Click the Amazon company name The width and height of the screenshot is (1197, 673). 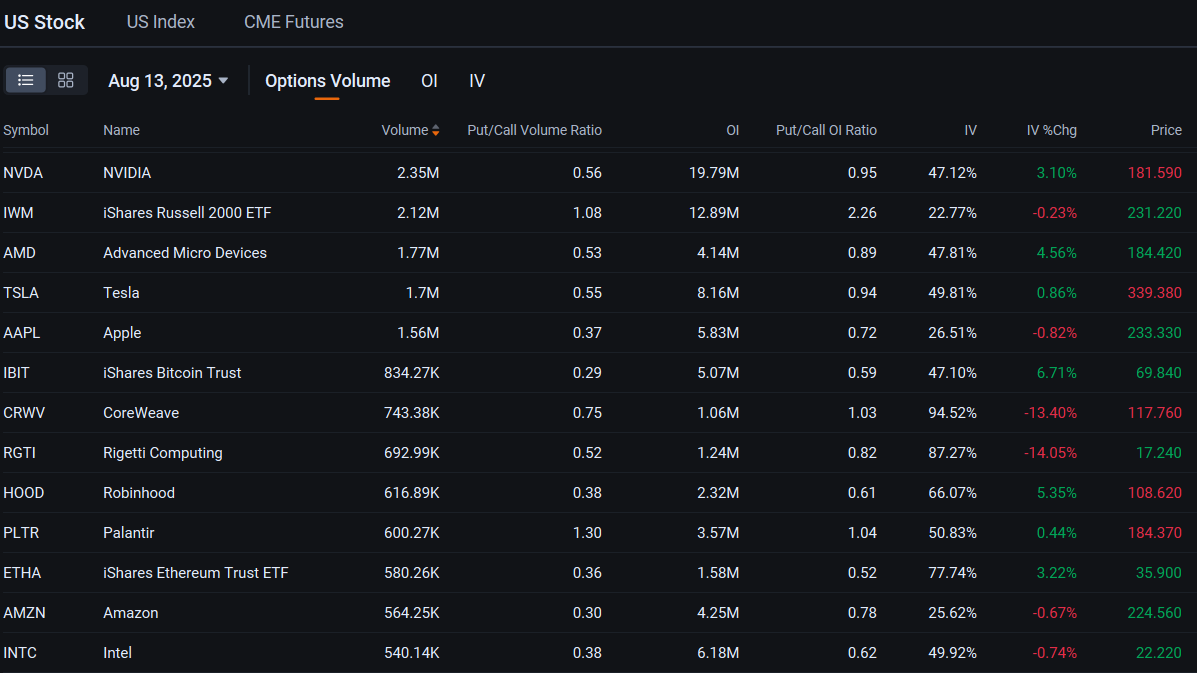tap(131, 613)
